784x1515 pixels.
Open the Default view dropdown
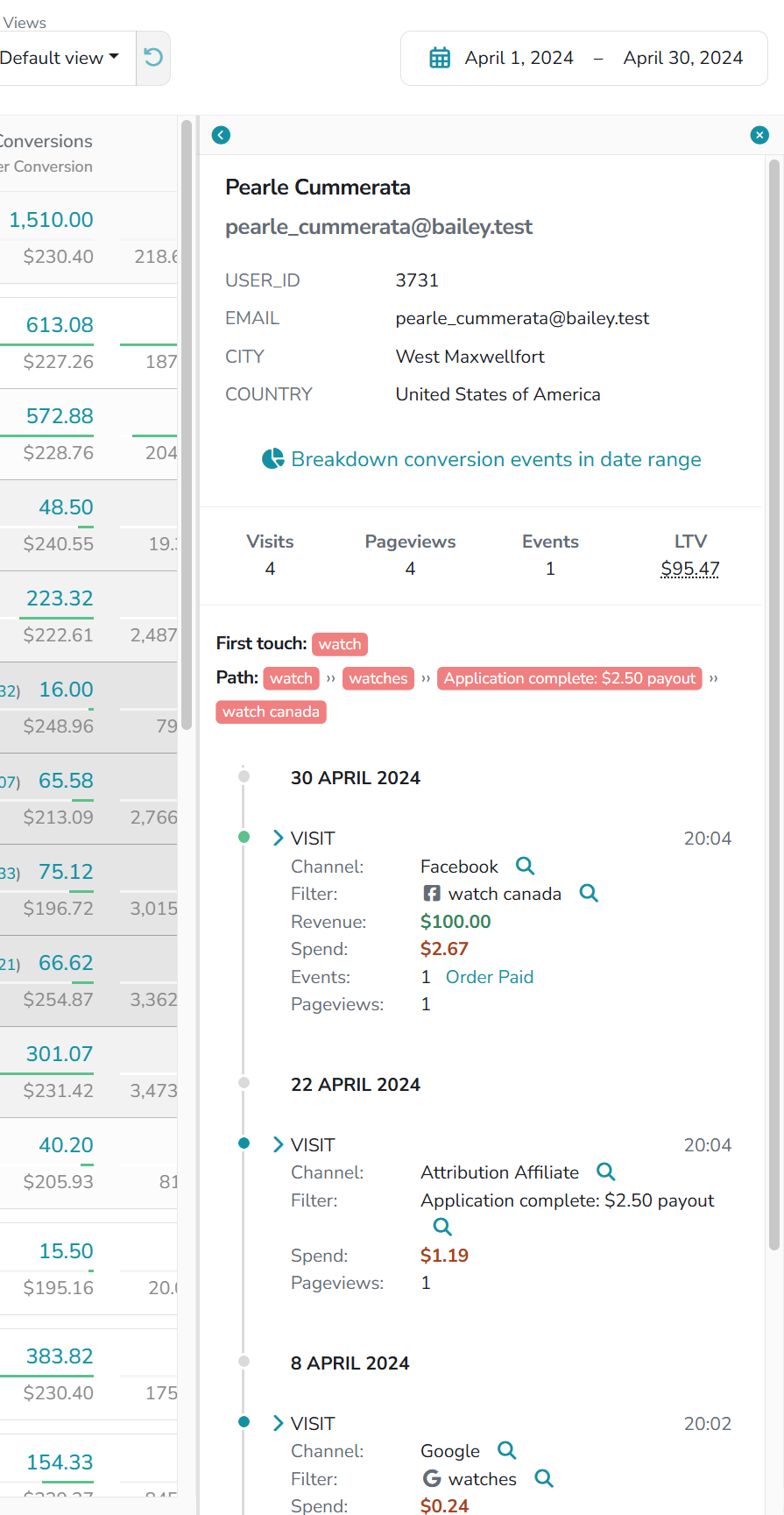tap(61, 58)
